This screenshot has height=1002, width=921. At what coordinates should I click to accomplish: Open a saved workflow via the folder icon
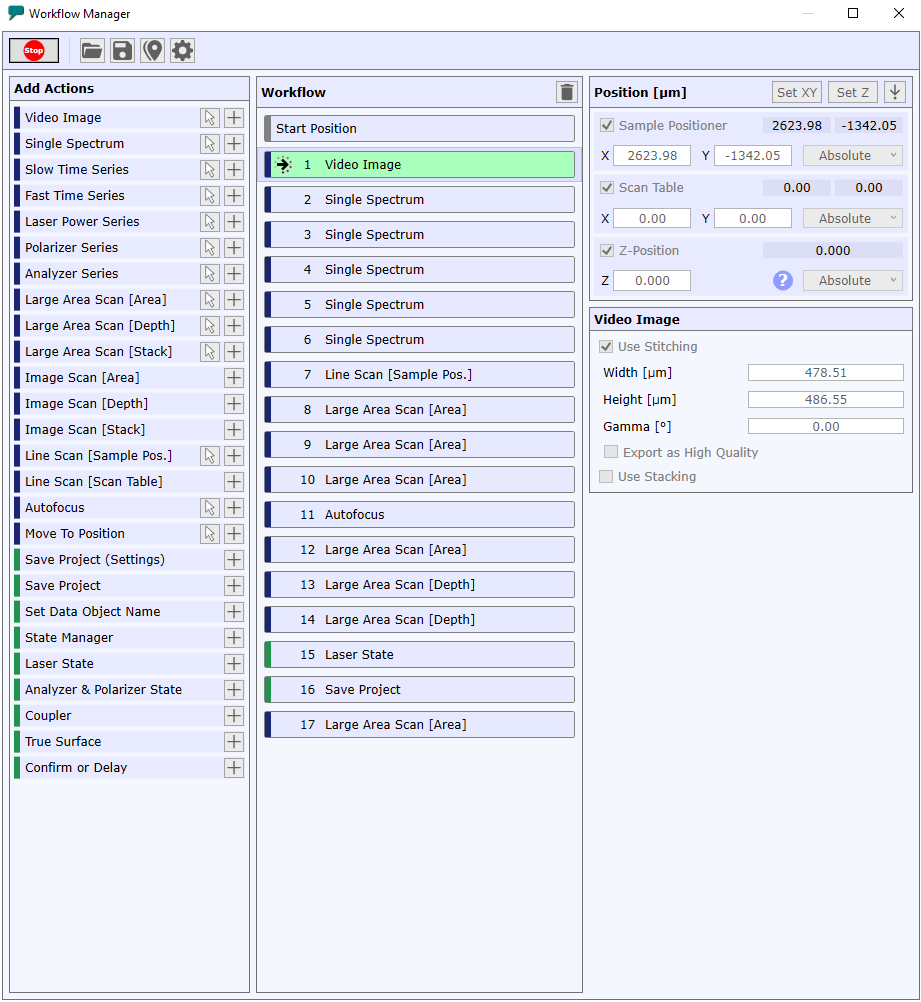91,50
